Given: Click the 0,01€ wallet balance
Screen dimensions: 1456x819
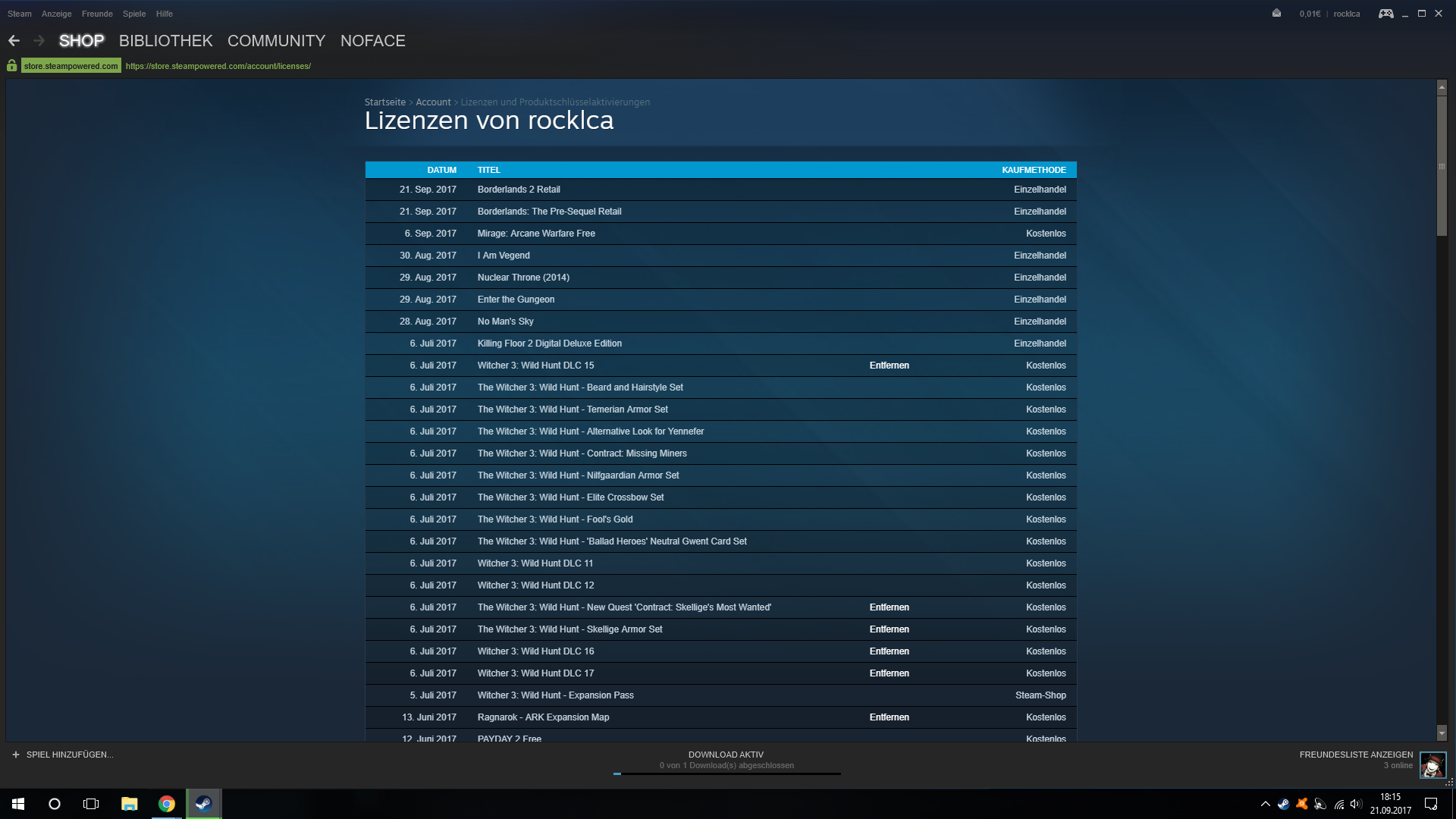Looking at the screenshot, I should coord(1310,14).
